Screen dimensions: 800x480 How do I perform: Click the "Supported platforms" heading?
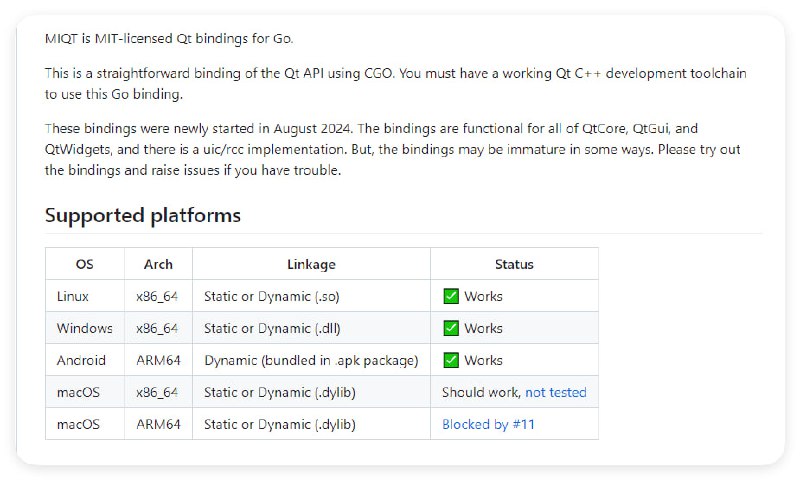[143, 215]
